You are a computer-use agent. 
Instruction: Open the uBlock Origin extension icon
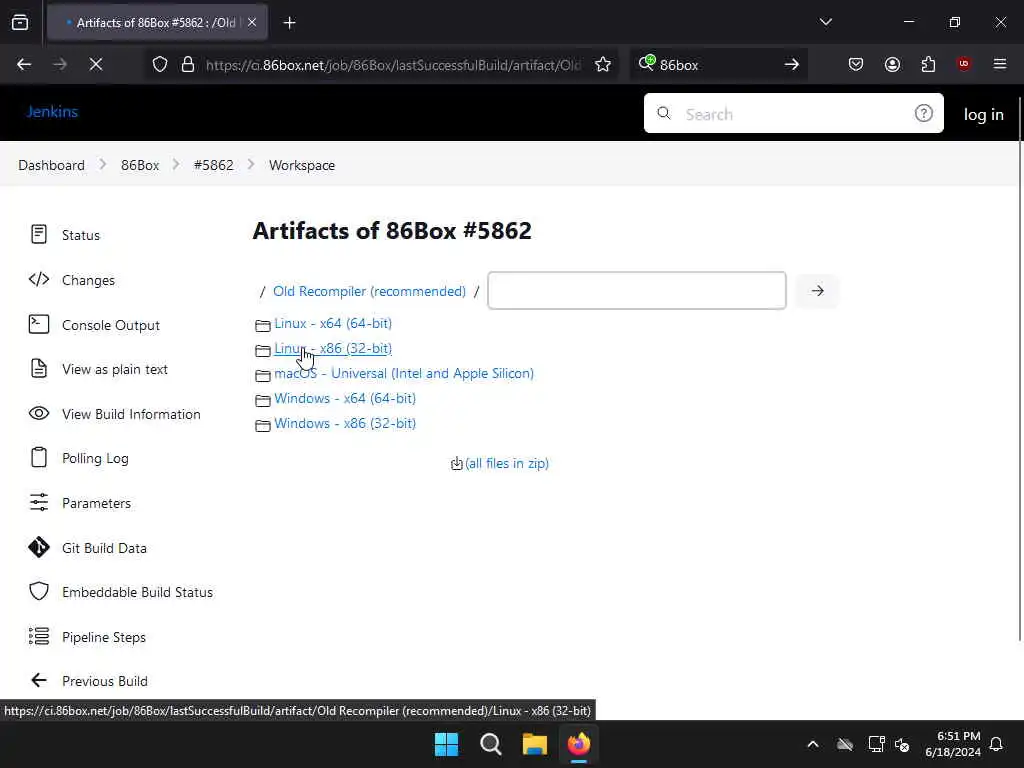964,64
